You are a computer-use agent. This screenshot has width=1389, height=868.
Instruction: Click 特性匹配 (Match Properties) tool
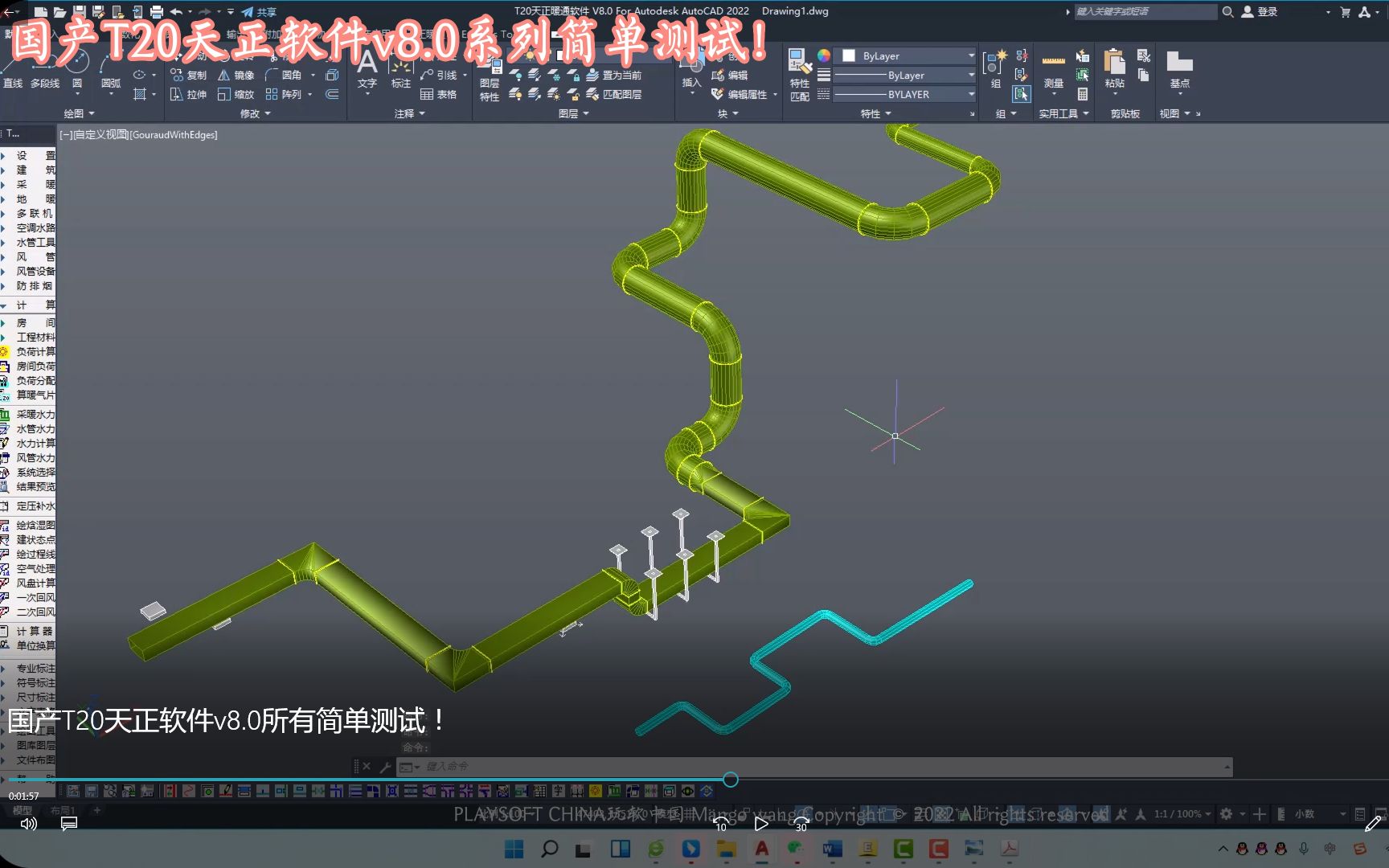pyautogui.click(x=800, y=76)
